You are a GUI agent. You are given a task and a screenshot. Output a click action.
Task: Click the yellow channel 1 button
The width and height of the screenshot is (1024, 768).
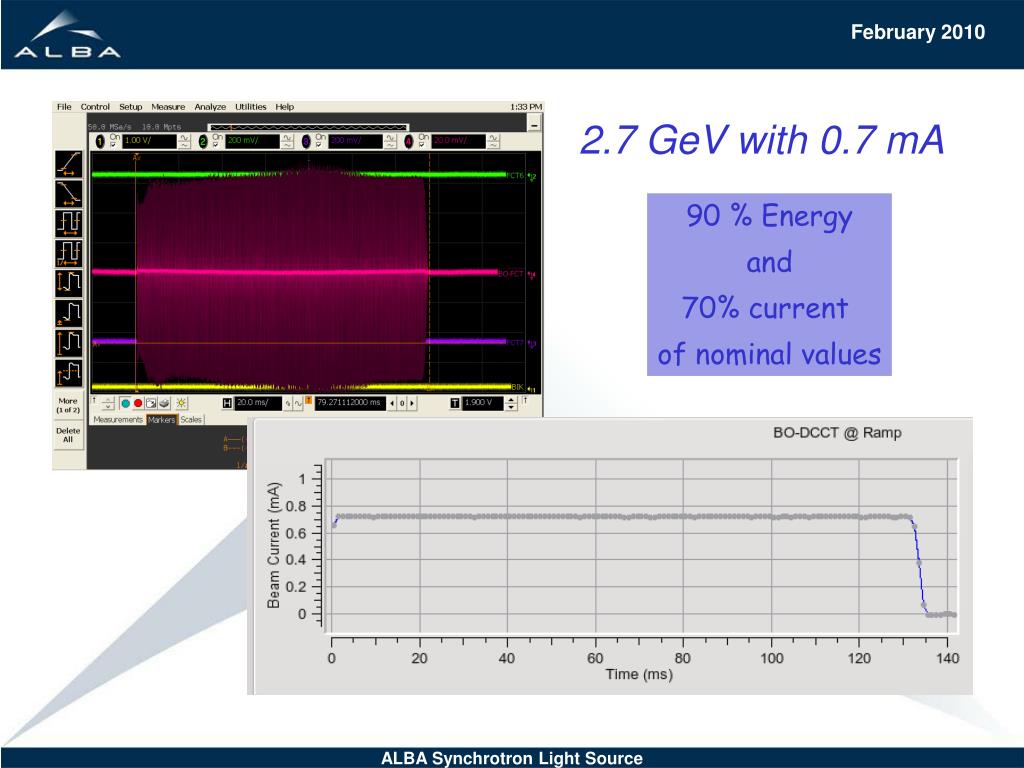[x=101, y=142]
